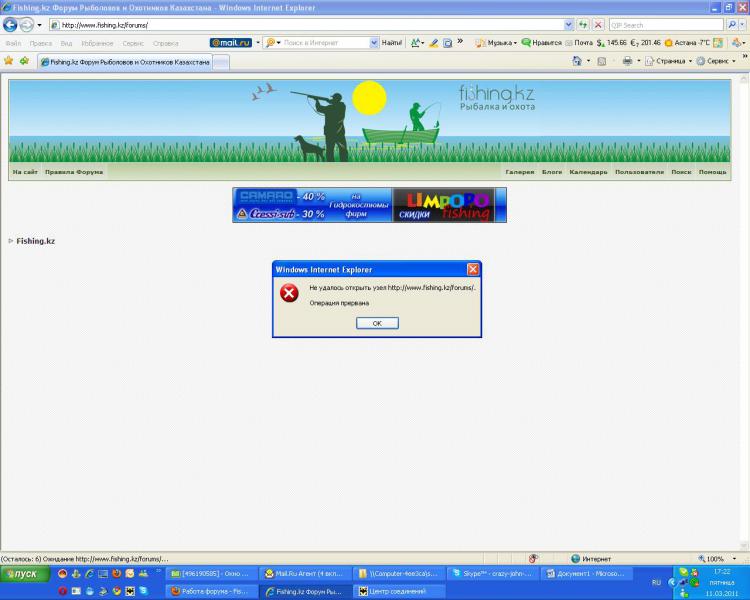The height and width of the screenshot is (600, 750).
Task: Click the Print icon
Action: click(x=627, y=61)
